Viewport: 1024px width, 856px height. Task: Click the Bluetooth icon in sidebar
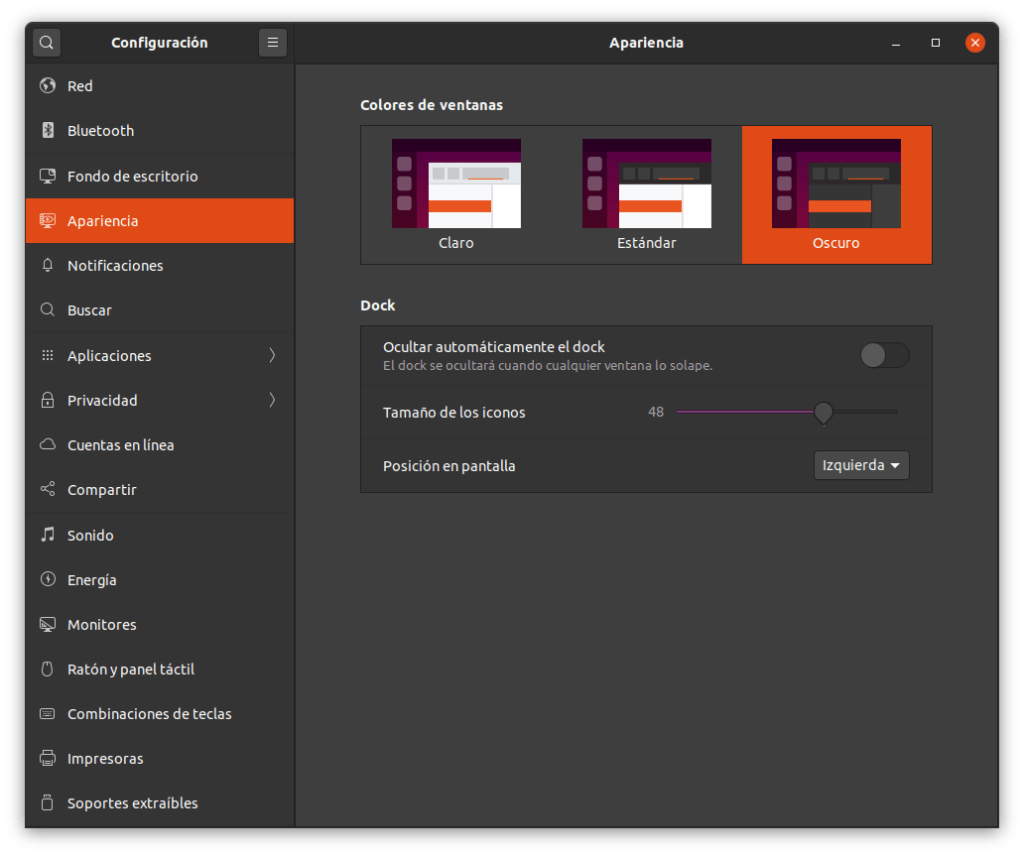(47, 131)
